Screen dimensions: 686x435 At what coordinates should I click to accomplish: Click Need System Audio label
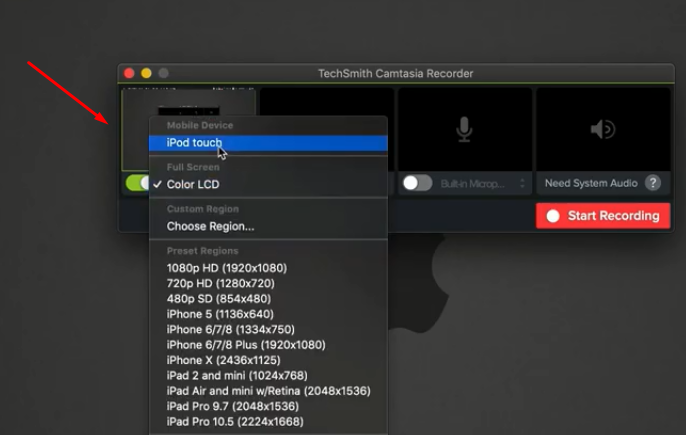[x=591, y=183]
